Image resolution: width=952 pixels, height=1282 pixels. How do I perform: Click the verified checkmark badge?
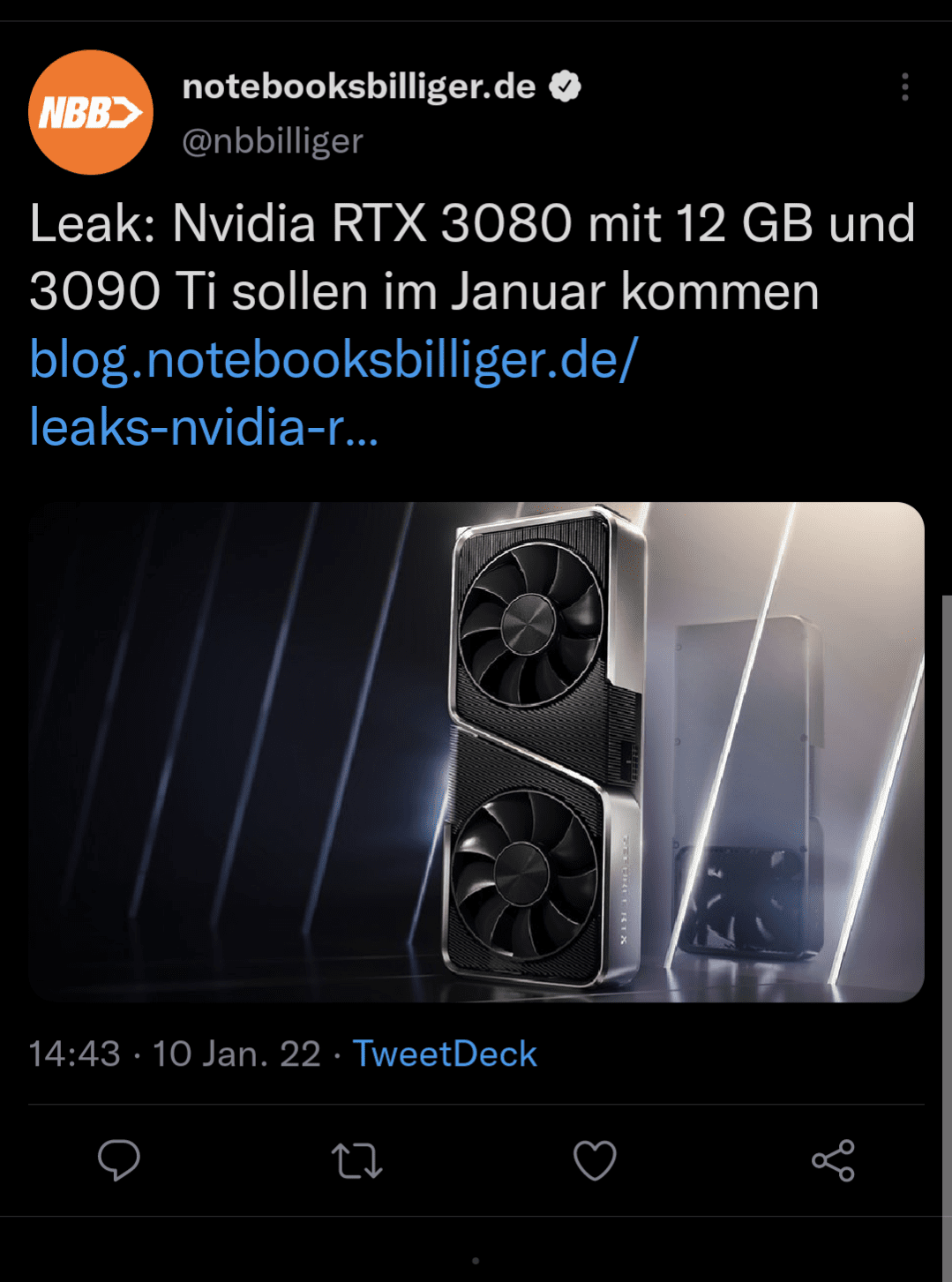click(565, 86)
